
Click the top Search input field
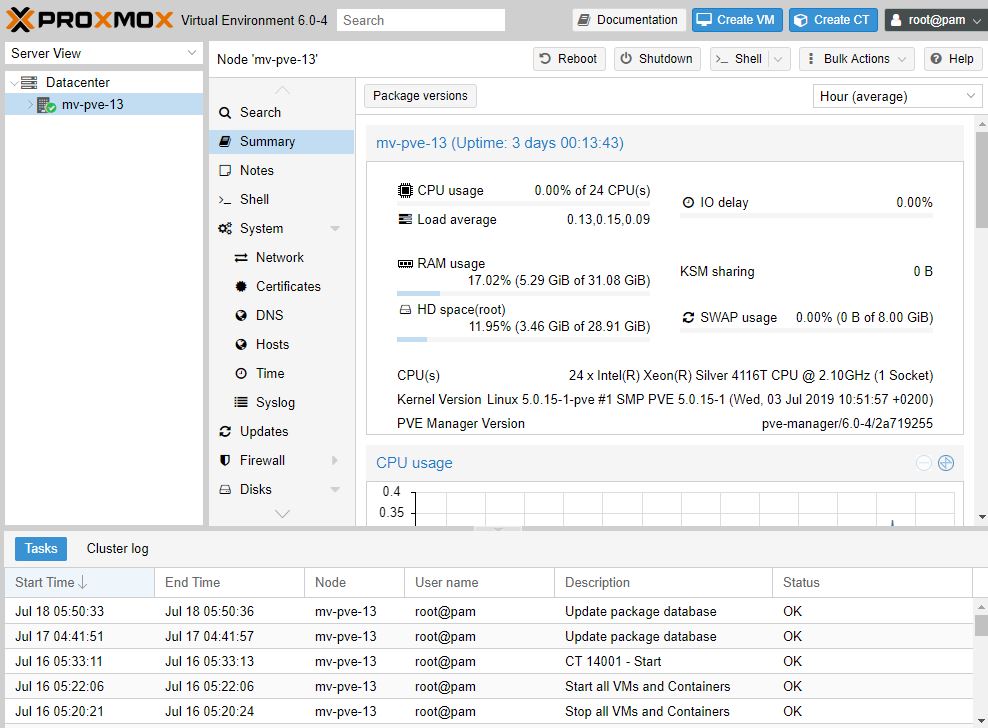pos(420,20)
